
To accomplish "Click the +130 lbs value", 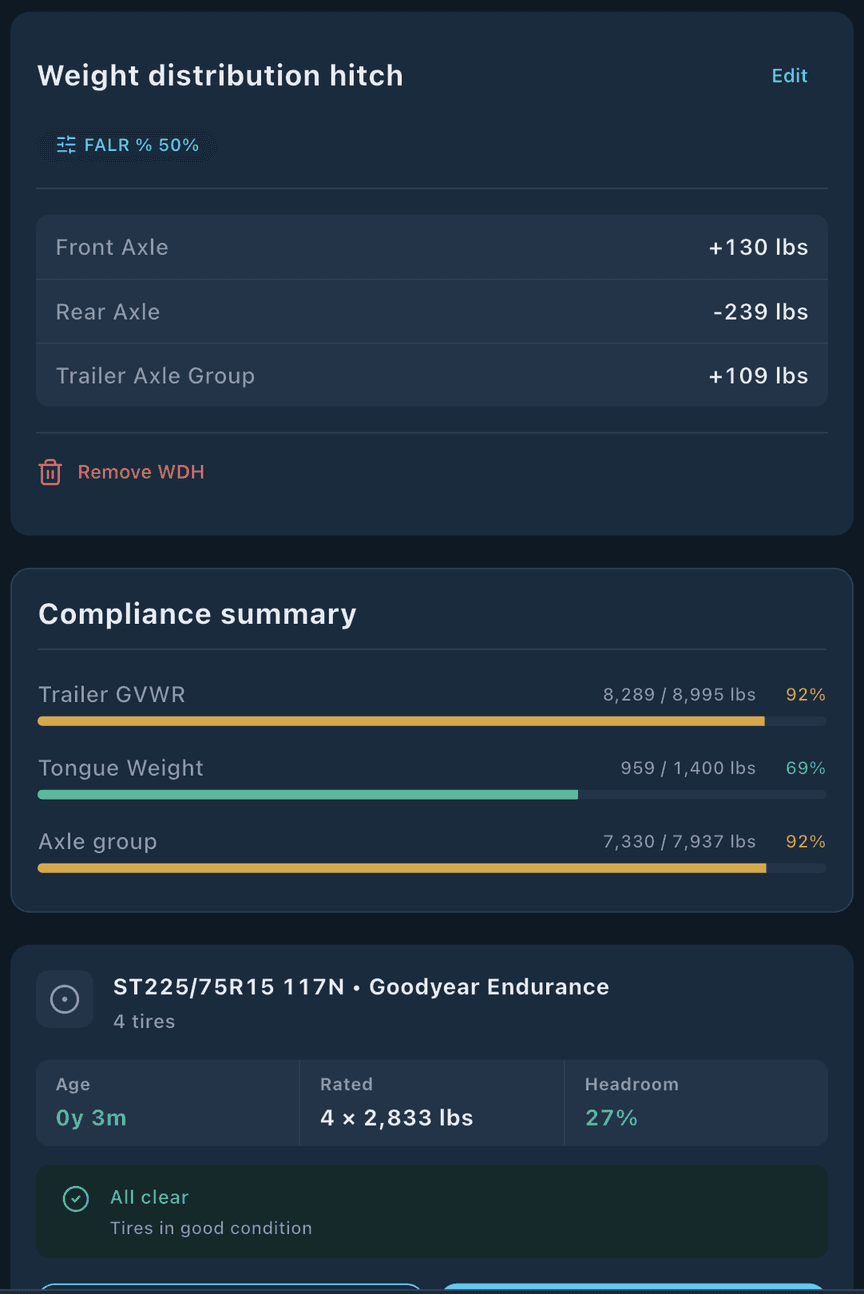I will click(758, 247).
